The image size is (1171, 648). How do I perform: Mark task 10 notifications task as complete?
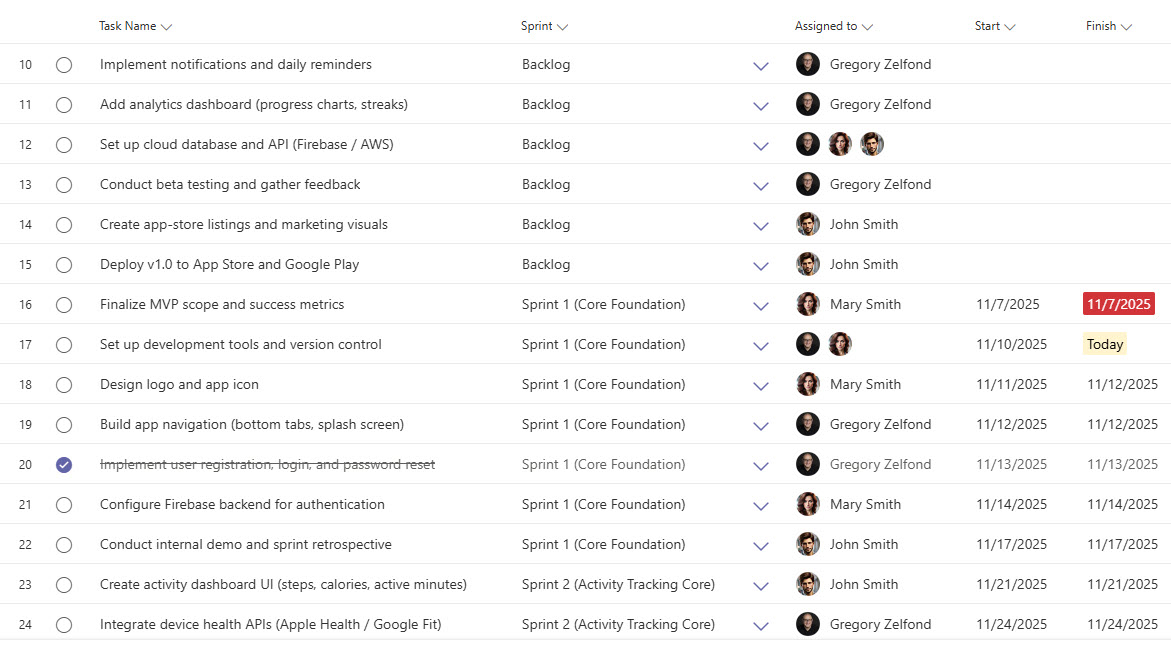click(64, 65)
